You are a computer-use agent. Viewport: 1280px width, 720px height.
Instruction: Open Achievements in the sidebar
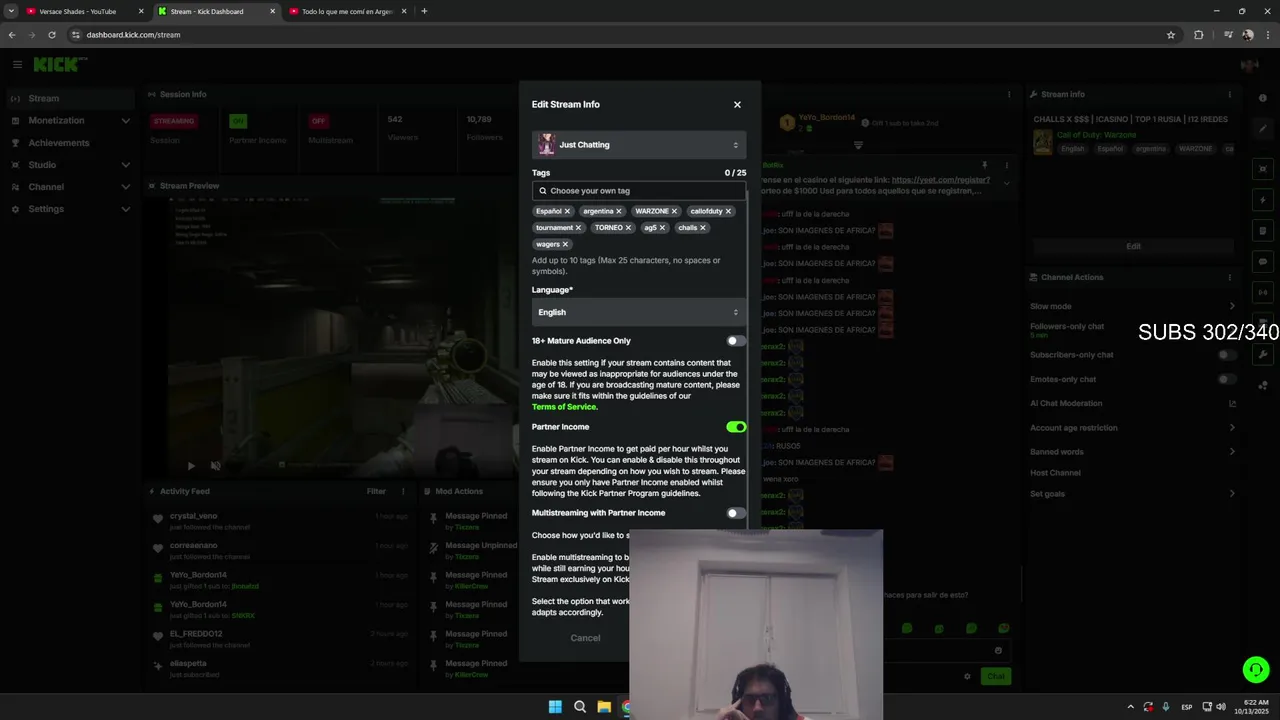68,143
